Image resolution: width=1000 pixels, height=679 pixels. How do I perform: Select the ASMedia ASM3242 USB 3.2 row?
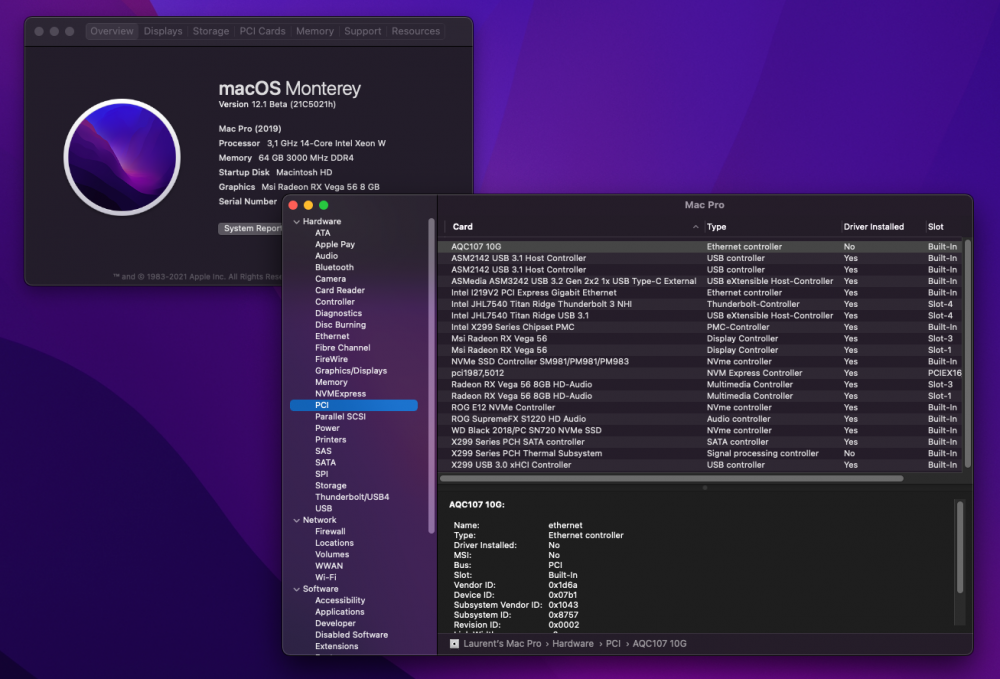click(x=702, y=281)
